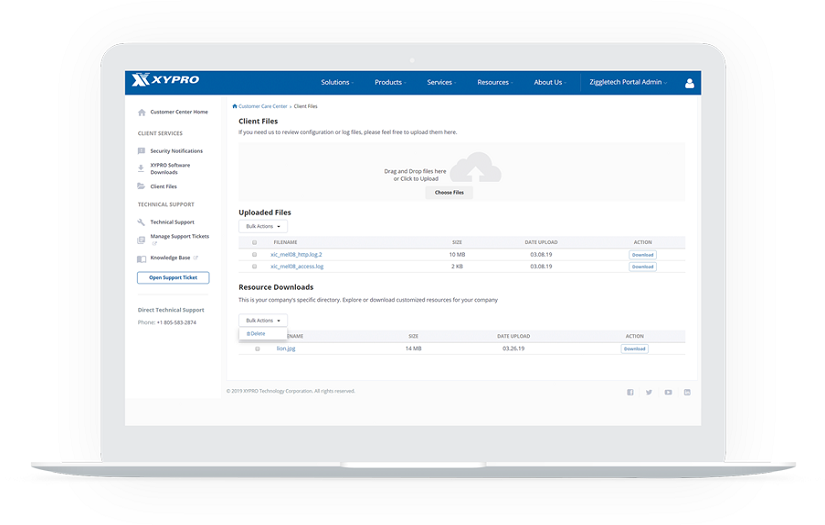This screenshot has height=525, width=825.
Task: Open the Twitter footer icon
Action: [x=649, y=392]
